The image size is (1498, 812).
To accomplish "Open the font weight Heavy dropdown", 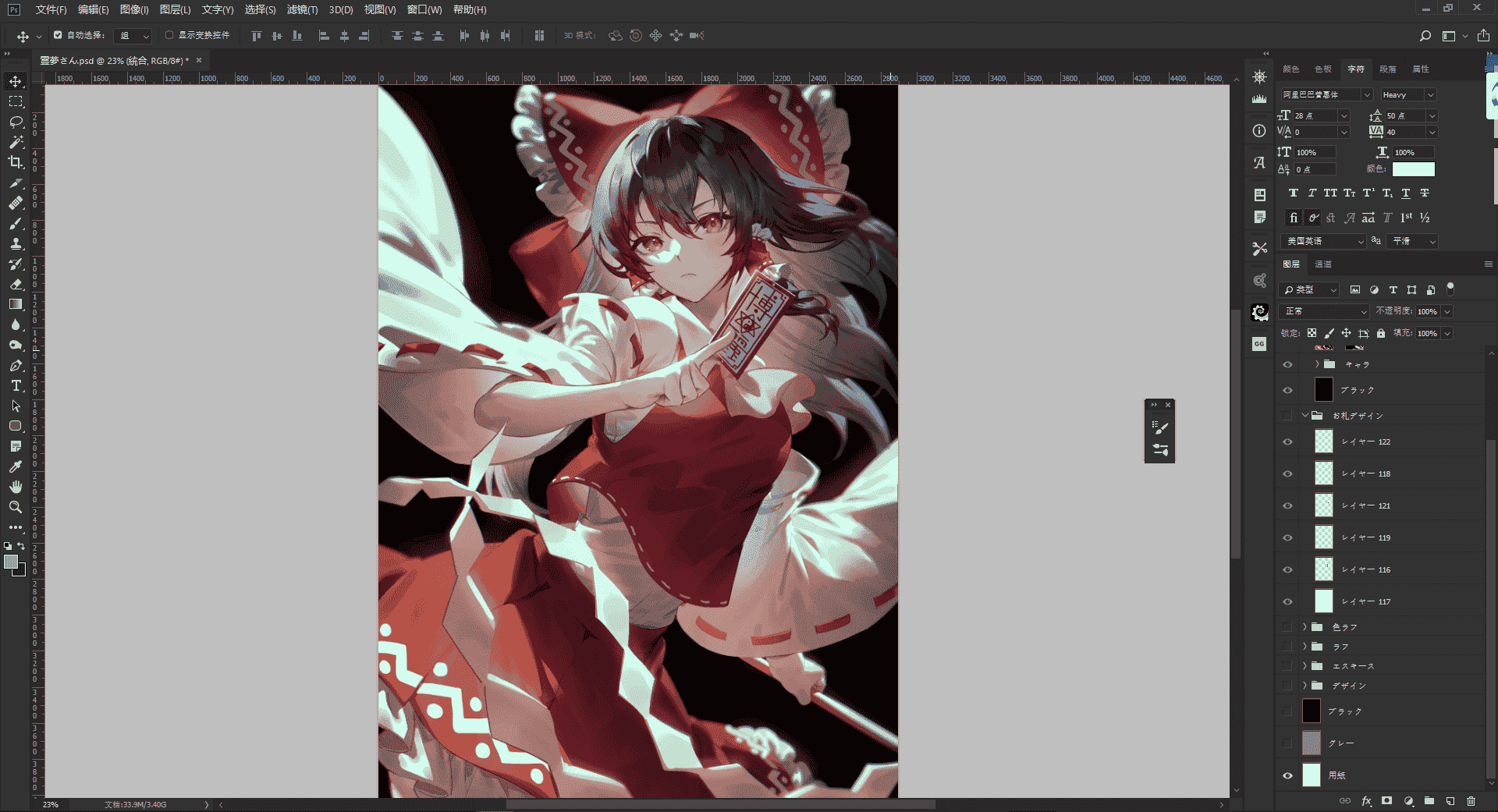I will coord(1407,94).
